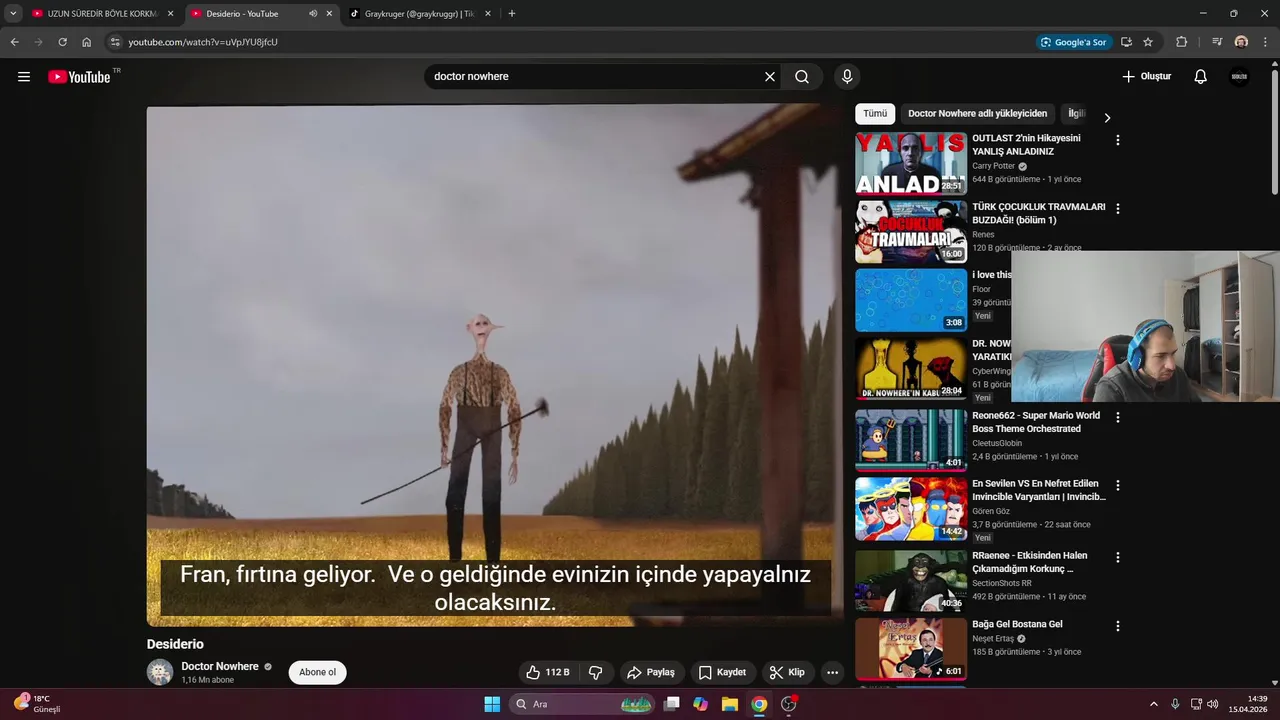Open Windows Start menu

492,704
